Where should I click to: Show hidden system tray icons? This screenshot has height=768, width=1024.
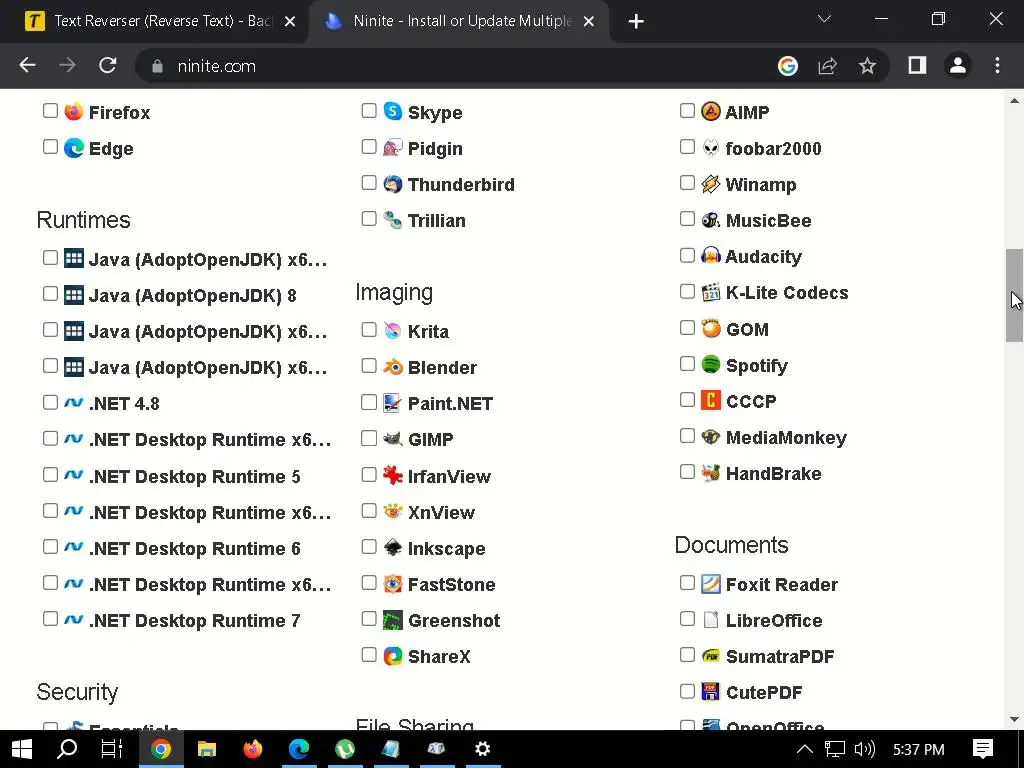coord(805,749)
